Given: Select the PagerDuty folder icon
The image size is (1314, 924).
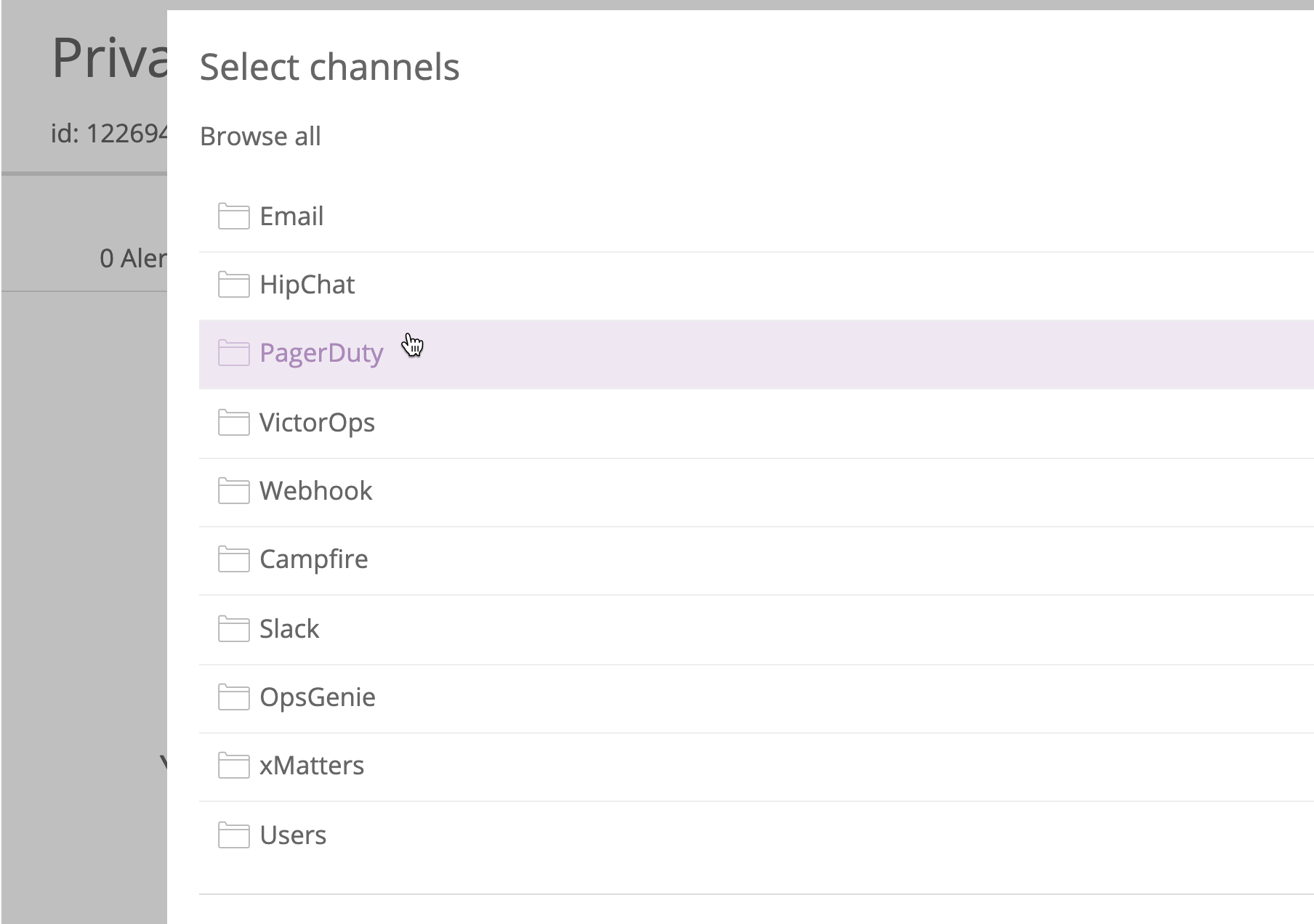Looking at the screenshot, I should click(x=233, y=352).
